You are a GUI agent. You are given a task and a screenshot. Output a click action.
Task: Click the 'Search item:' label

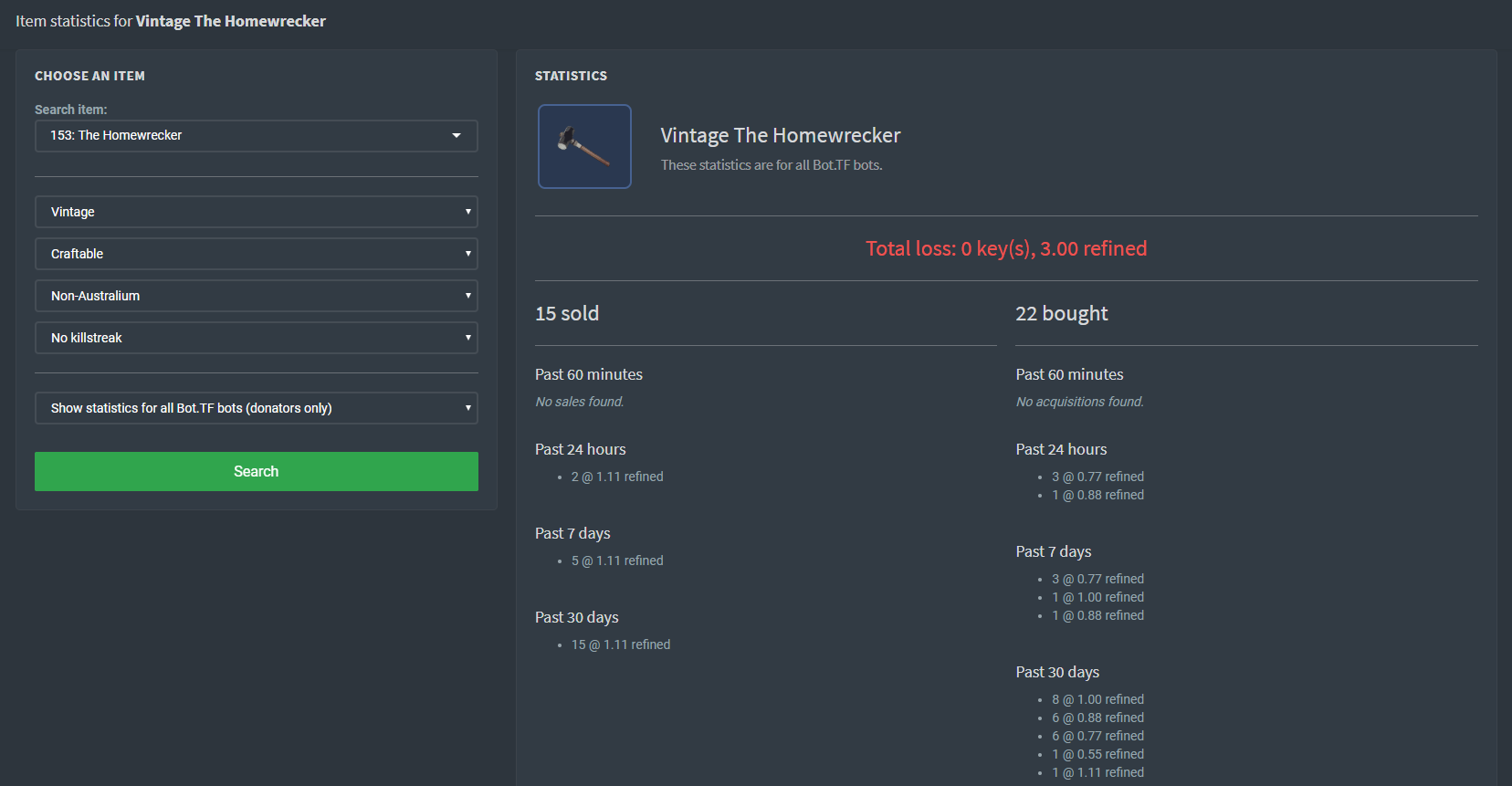(71, 110)
